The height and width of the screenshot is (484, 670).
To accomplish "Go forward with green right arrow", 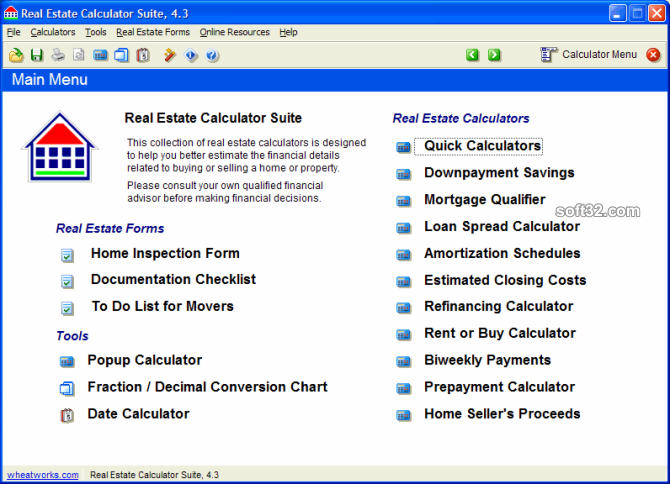I will (x=494, y=55).
